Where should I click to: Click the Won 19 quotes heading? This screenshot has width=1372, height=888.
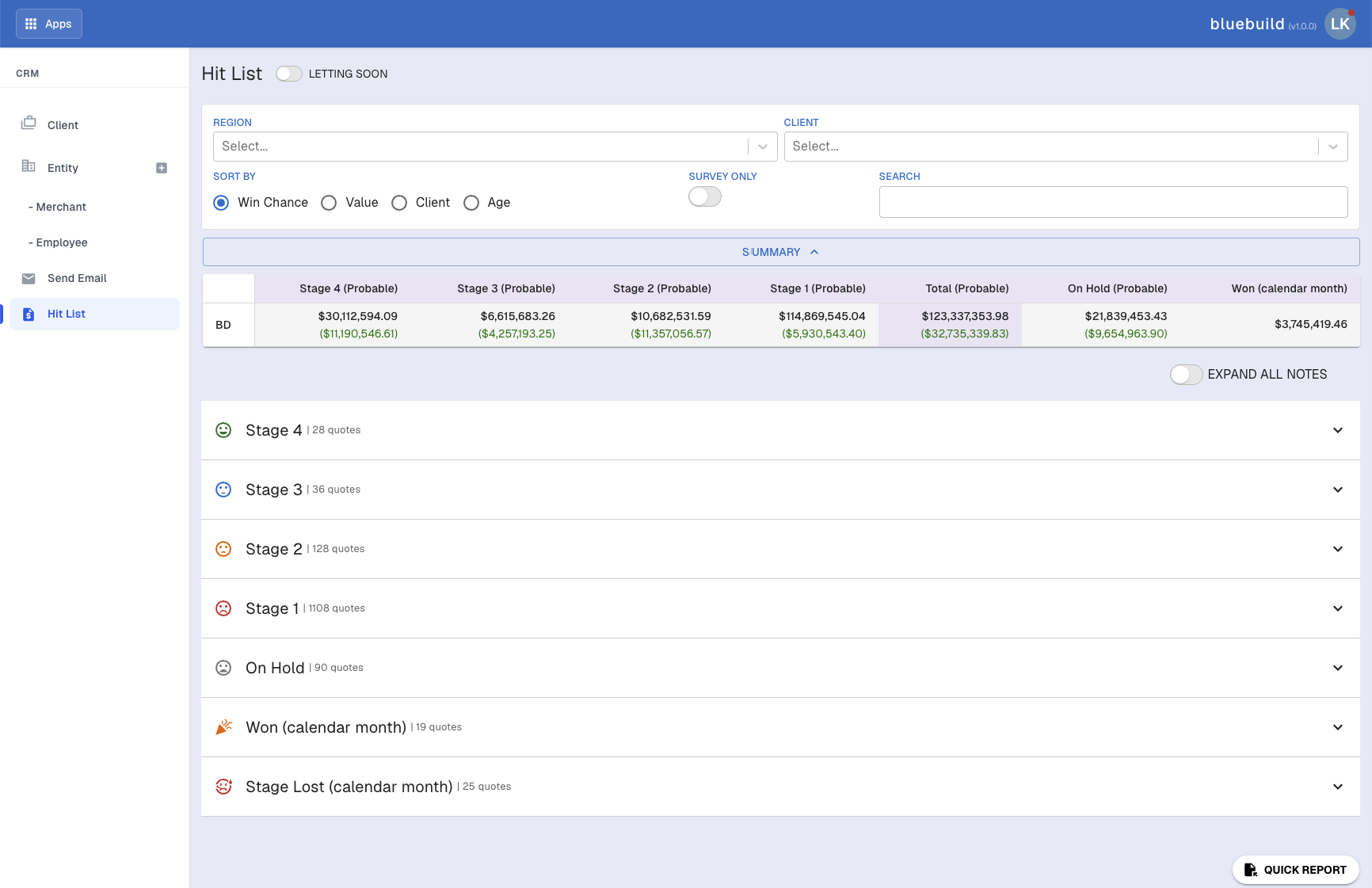point(353,727)
